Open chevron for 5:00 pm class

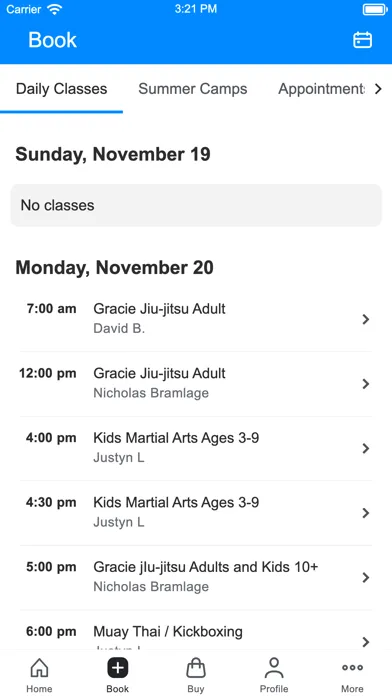pos(365,577)
